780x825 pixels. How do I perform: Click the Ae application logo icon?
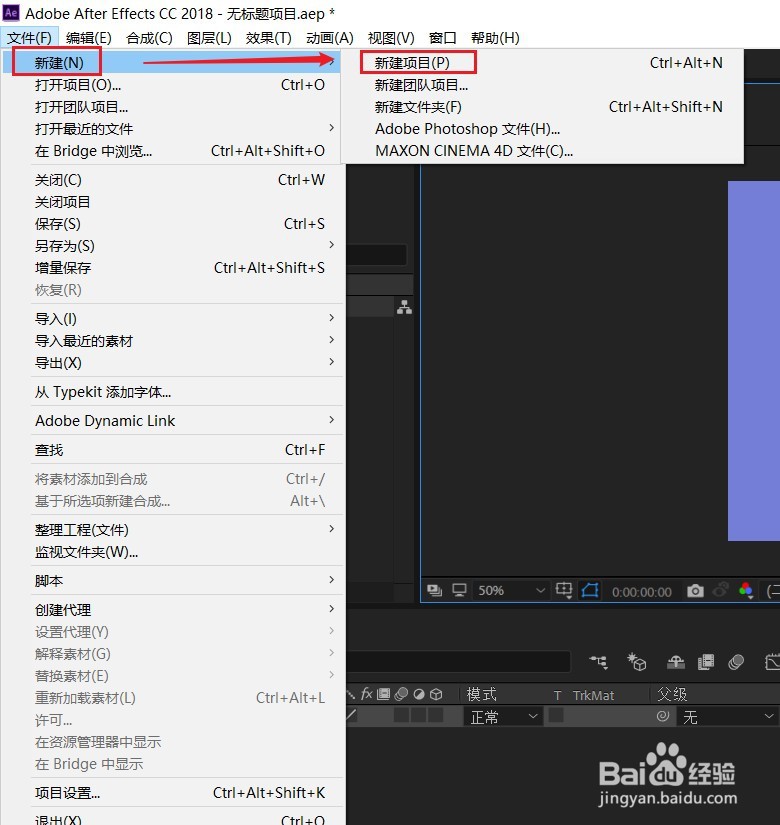pos(11,13)
